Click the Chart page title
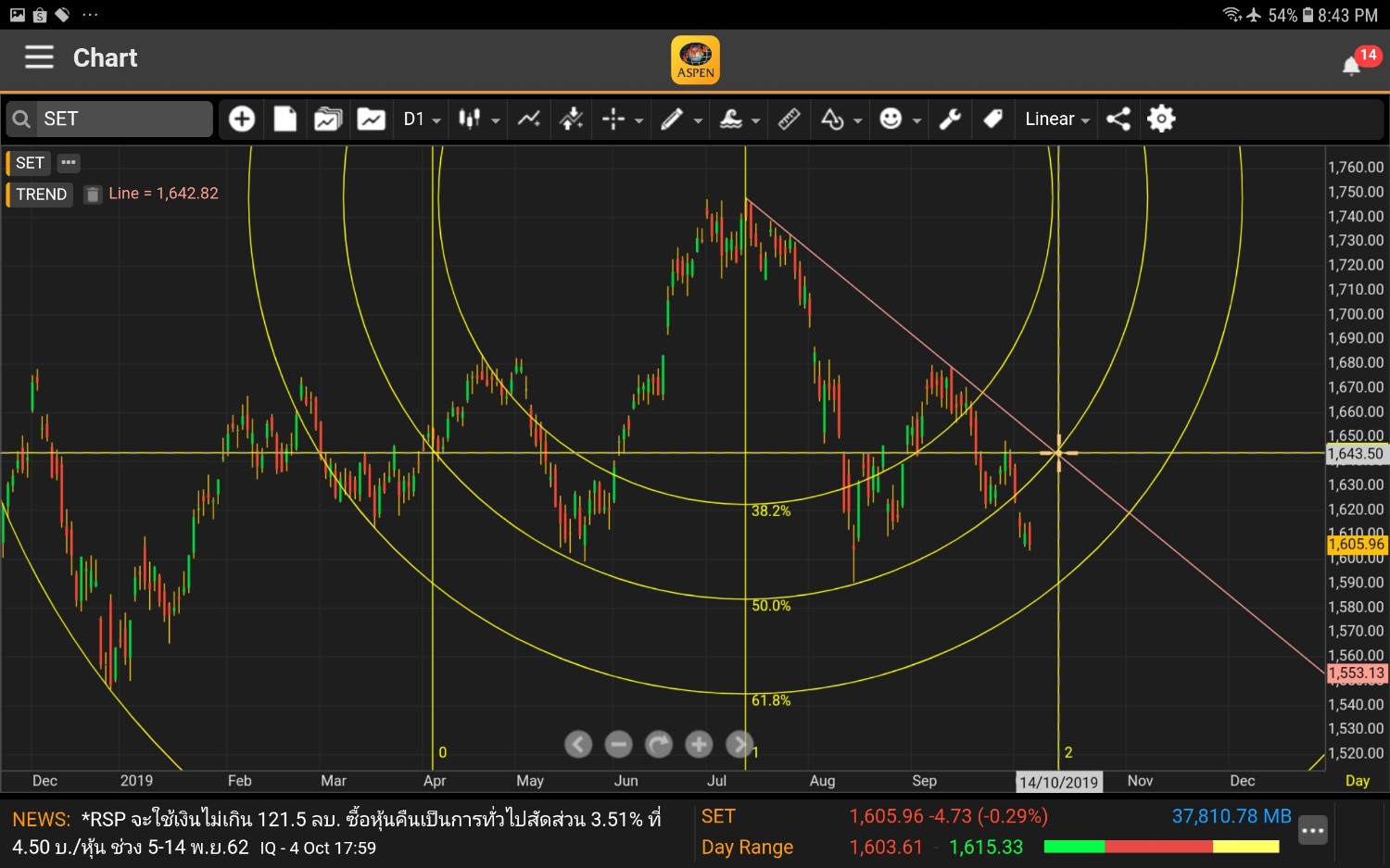Screen dimensions: 1390x868 click(x=105, y=57)
